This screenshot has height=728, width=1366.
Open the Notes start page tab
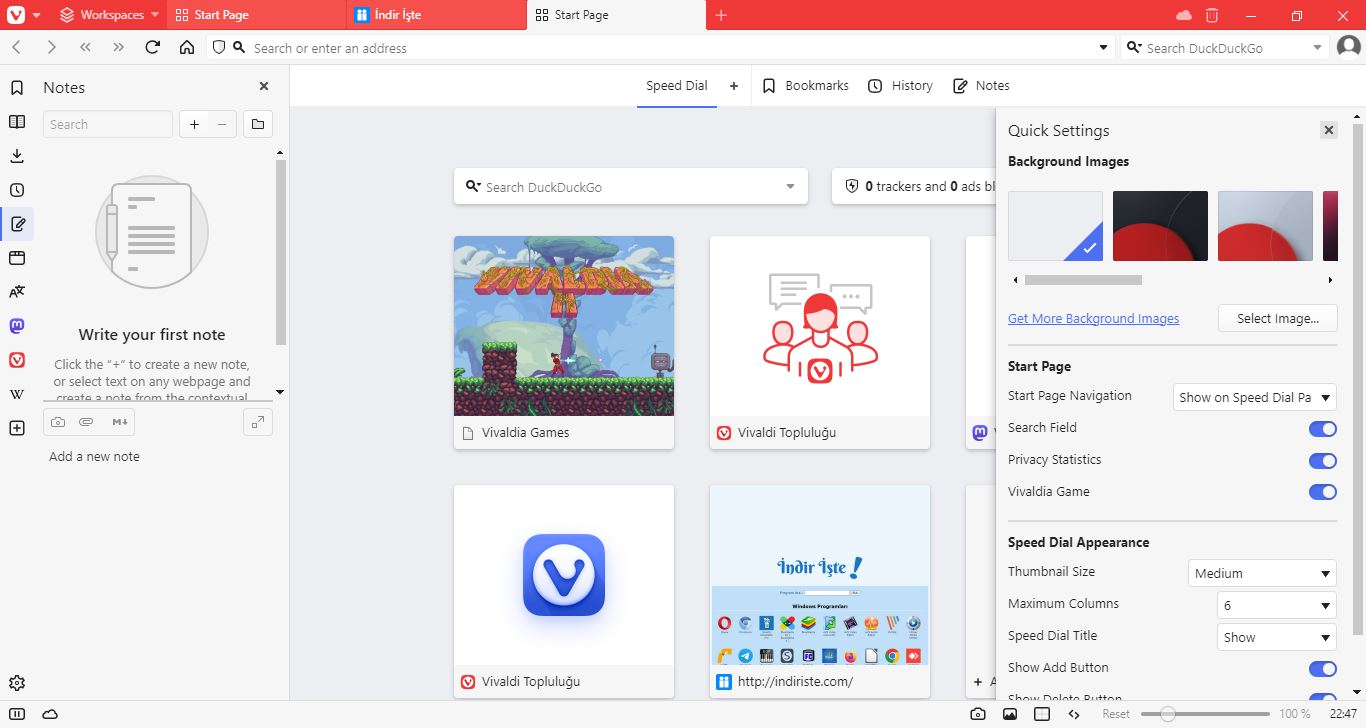(981, 86)
